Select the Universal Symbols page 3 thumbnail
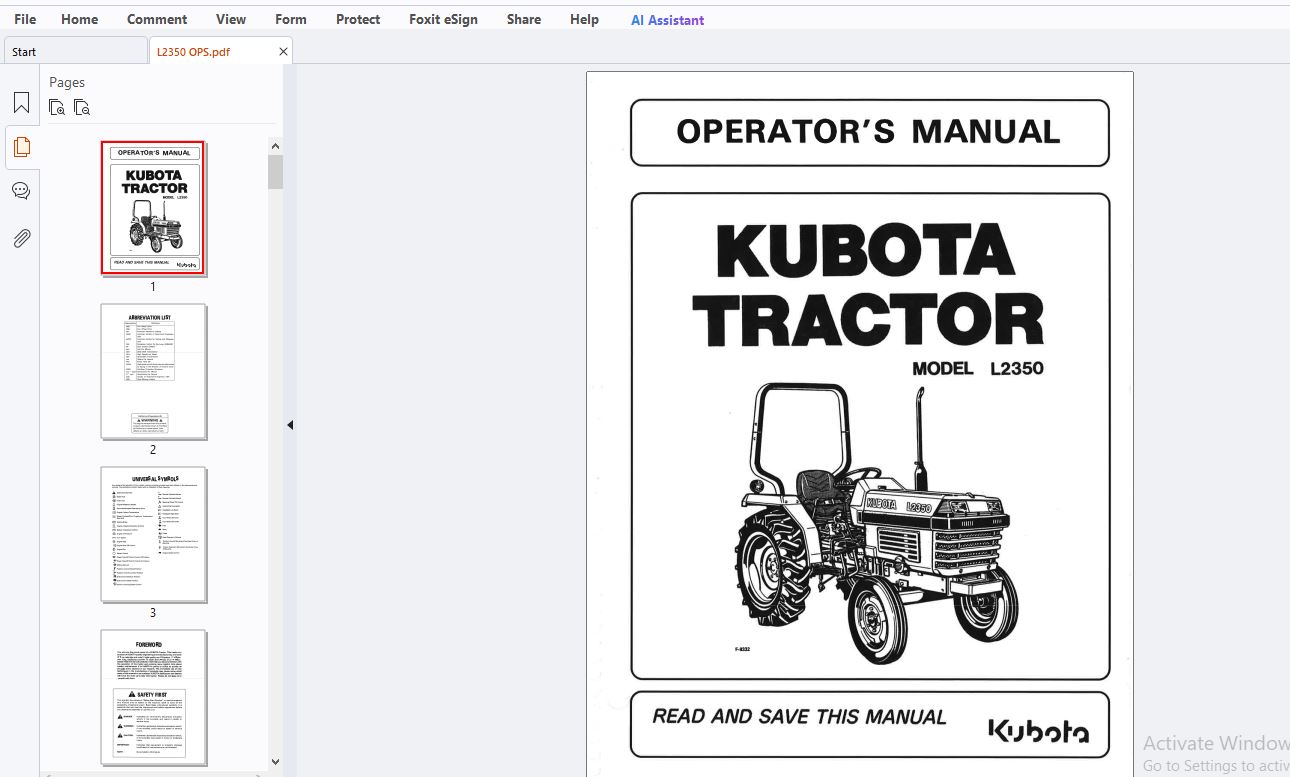This screenshot has width=1290, height=777. 153,534
